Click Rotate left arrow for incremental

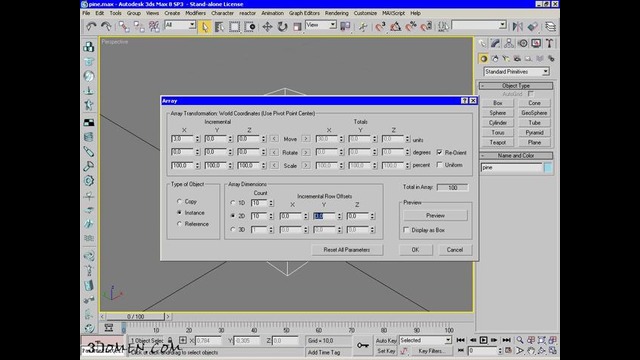(x=274, y=152)
